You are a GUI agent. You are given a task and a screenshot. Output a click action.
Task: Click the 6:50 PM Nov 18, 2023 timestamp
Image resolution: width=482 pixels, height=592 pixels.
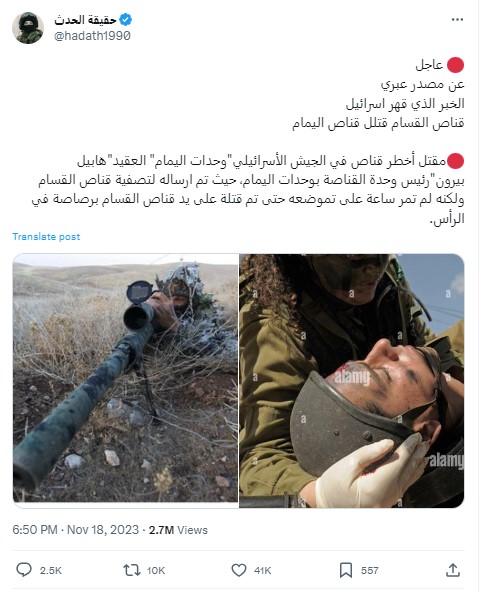pos(75,530)
